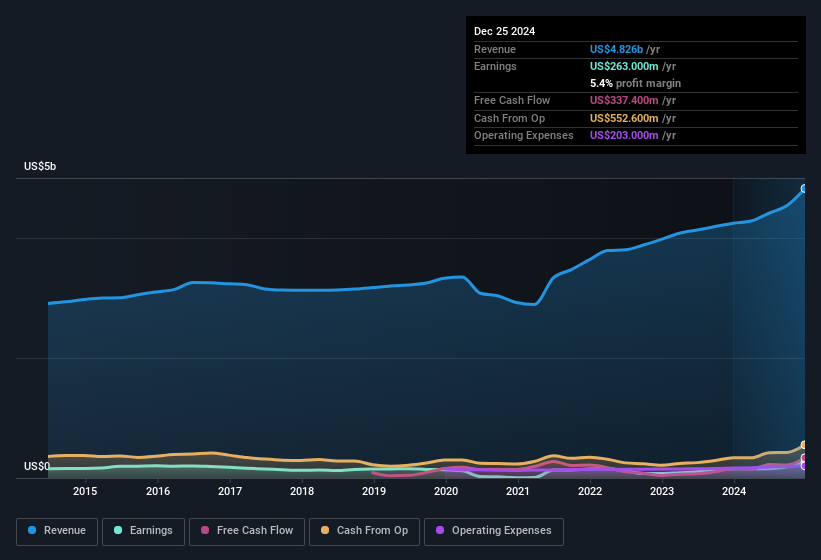The width and height of the screenshot is (821, 560).
Task: Click the 5.4% profit margin text
Action: [636, 83]
